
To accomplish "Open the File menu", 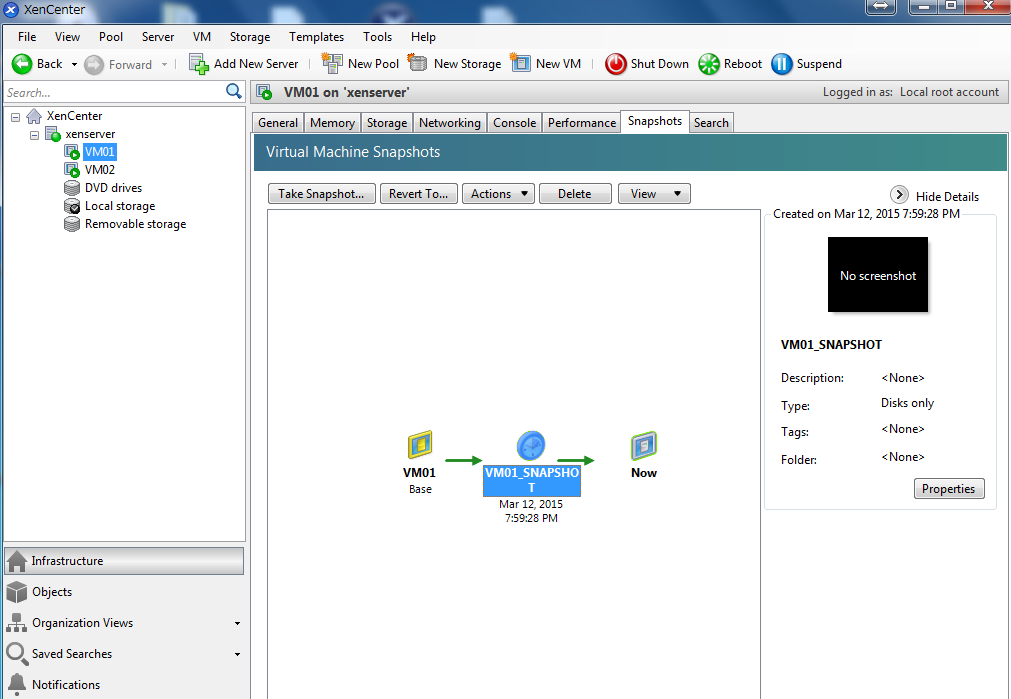I will (27, 37).
